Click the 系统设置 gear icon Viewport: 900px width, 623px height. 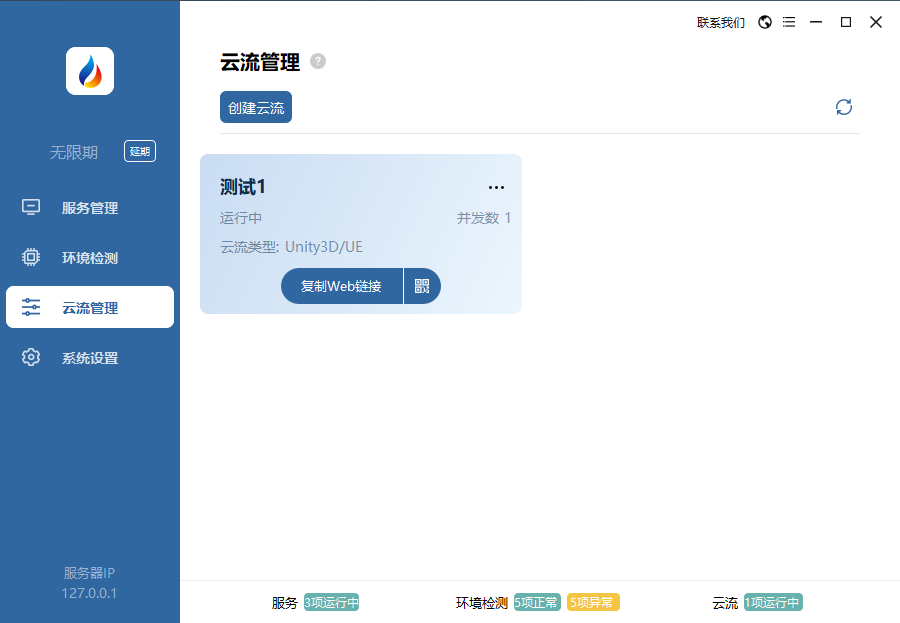(x=31, y=357)
